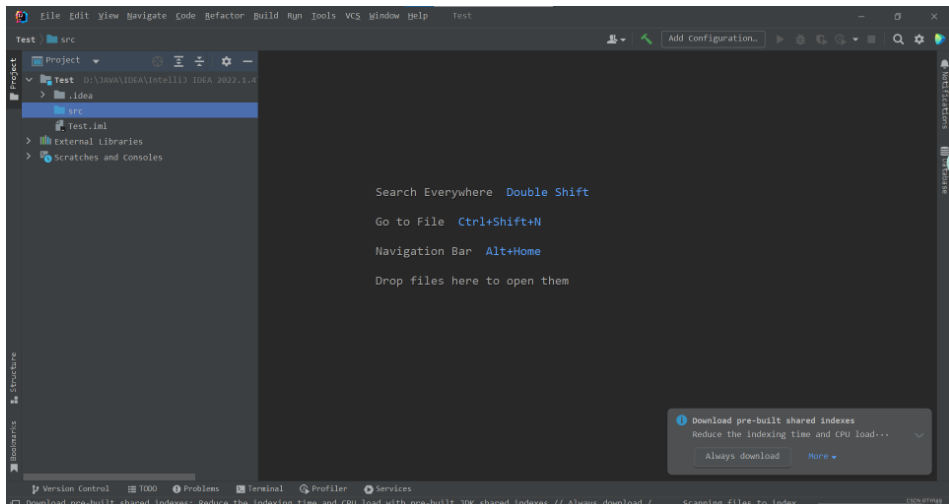The width and height of the screenshot is (949, 504).
Task: Open the Problems tool window
Action: point(195,489)
